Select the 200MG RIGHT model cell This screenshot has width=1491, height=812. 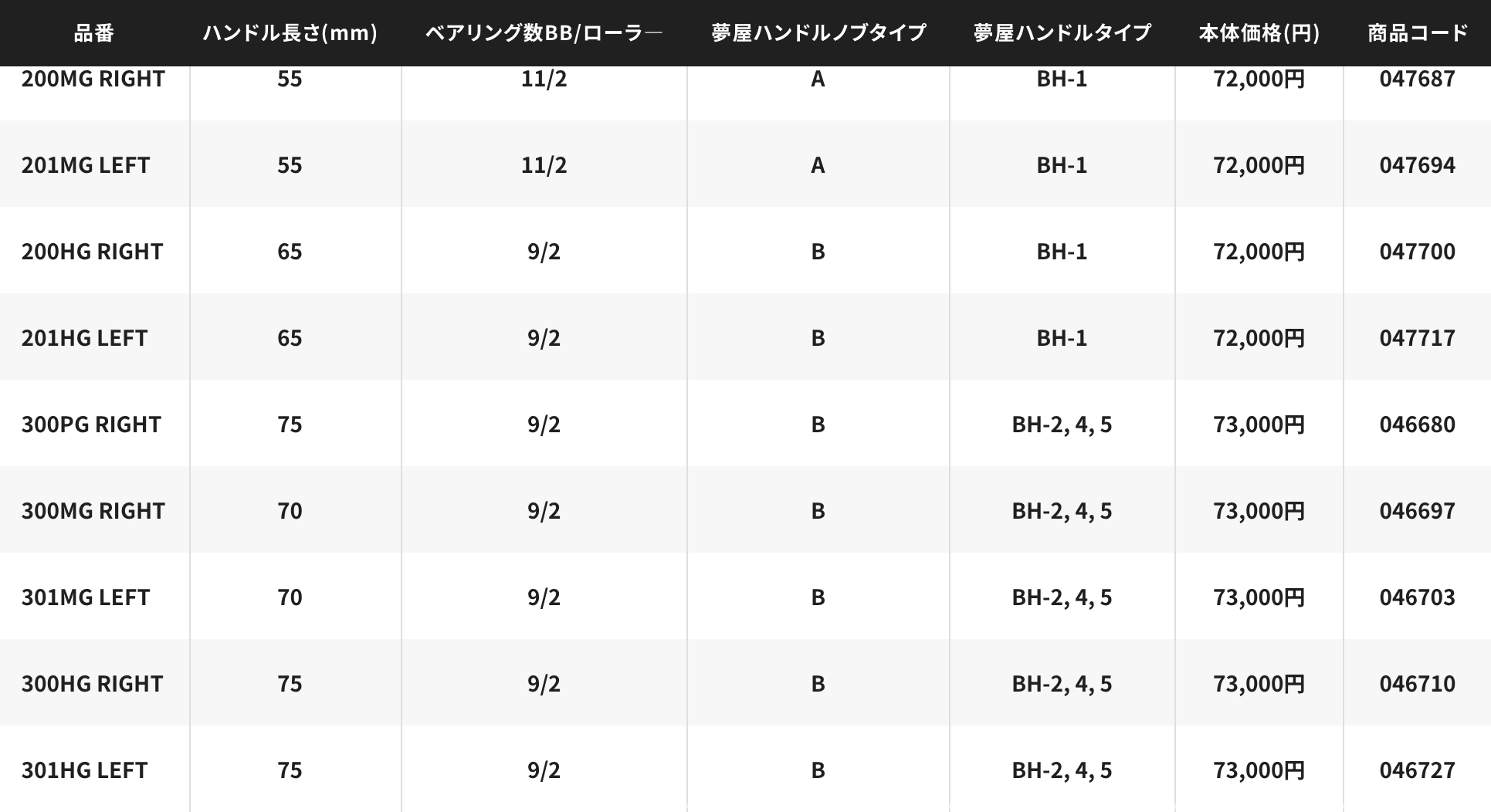[93, 79]
